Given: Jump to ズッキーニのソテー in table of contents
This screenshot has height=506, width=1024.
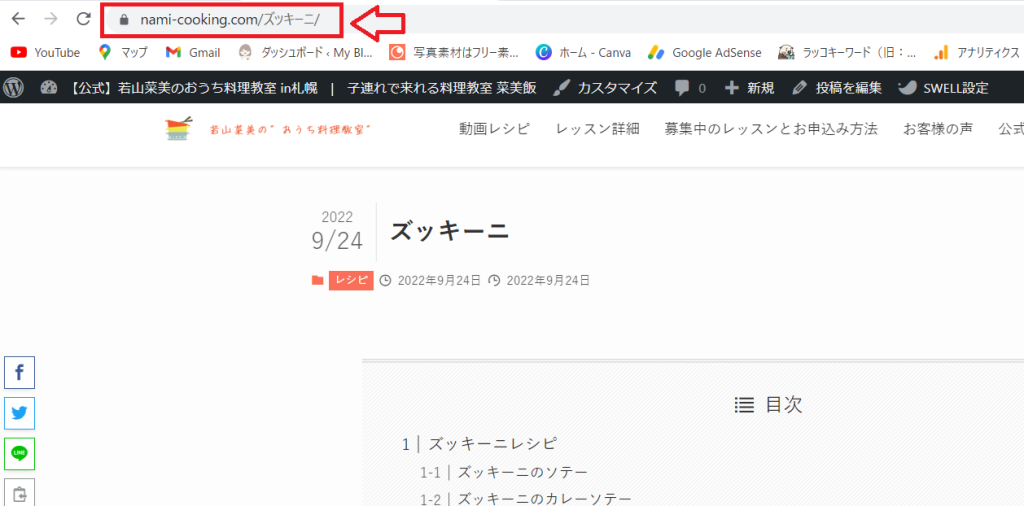Looking at the screenshot, I should [522, 472].
